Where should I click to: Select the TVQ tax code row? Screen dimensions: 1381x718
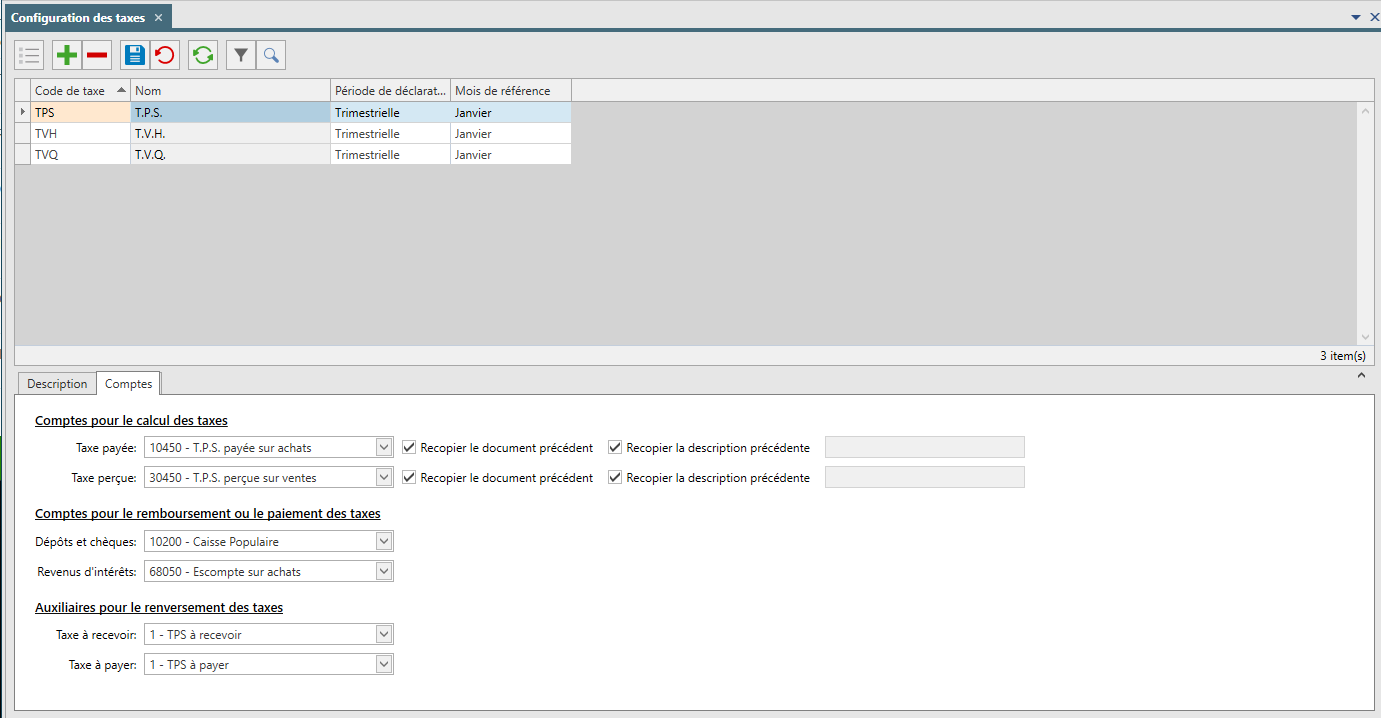click(x=81, y=155)
